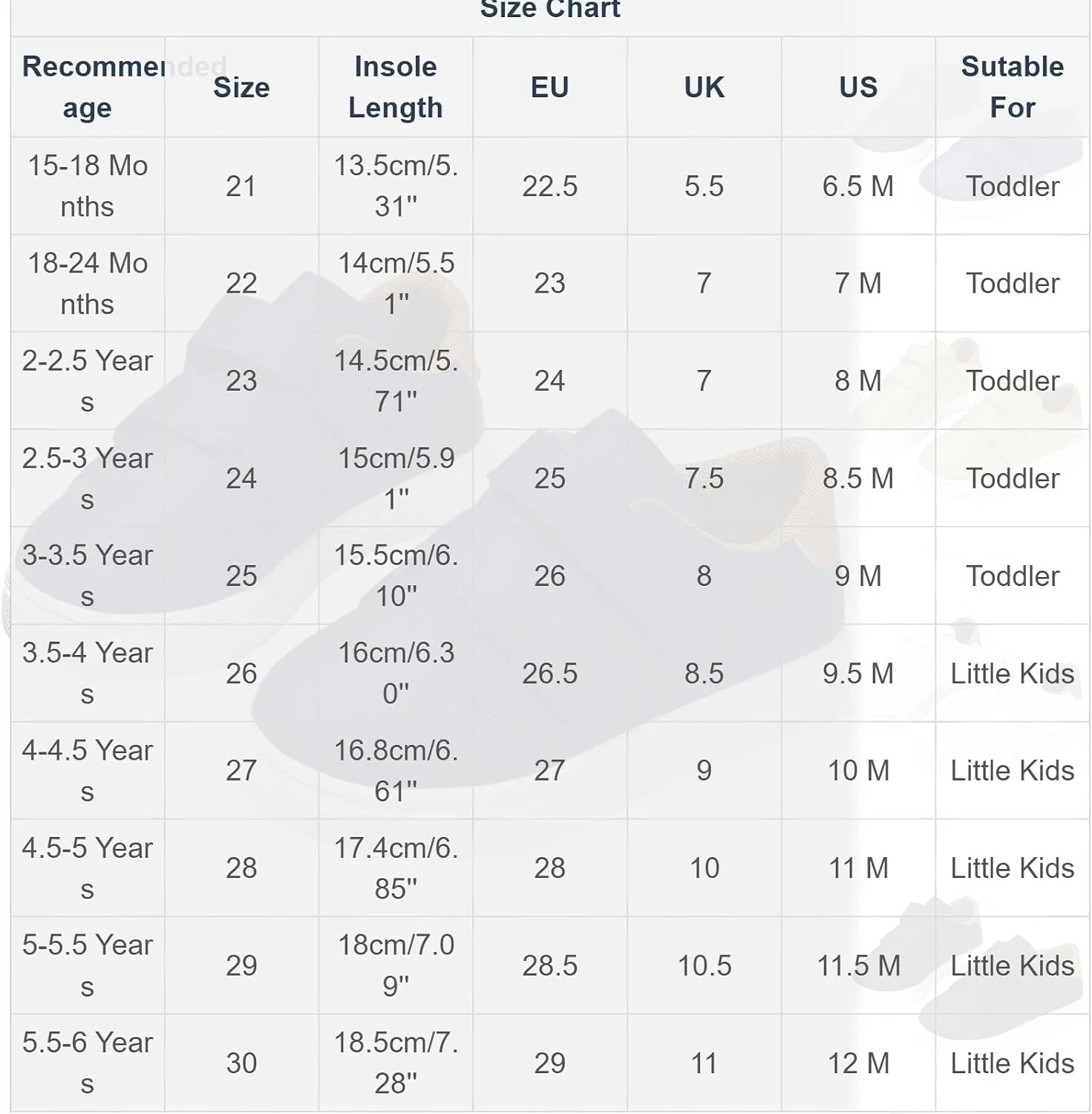Click size 22 in the Size column
The width and height of the screenshot is (1092, 1114).
point(241,283)
